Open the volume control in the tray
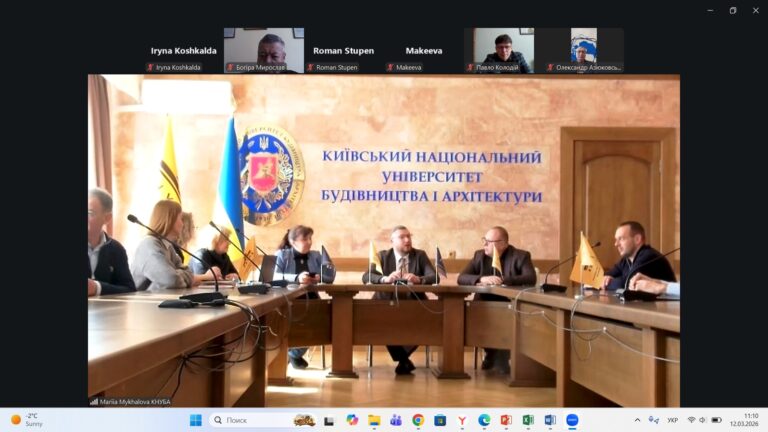The height and width of the screenshot is (432, 768). (703, 420)
